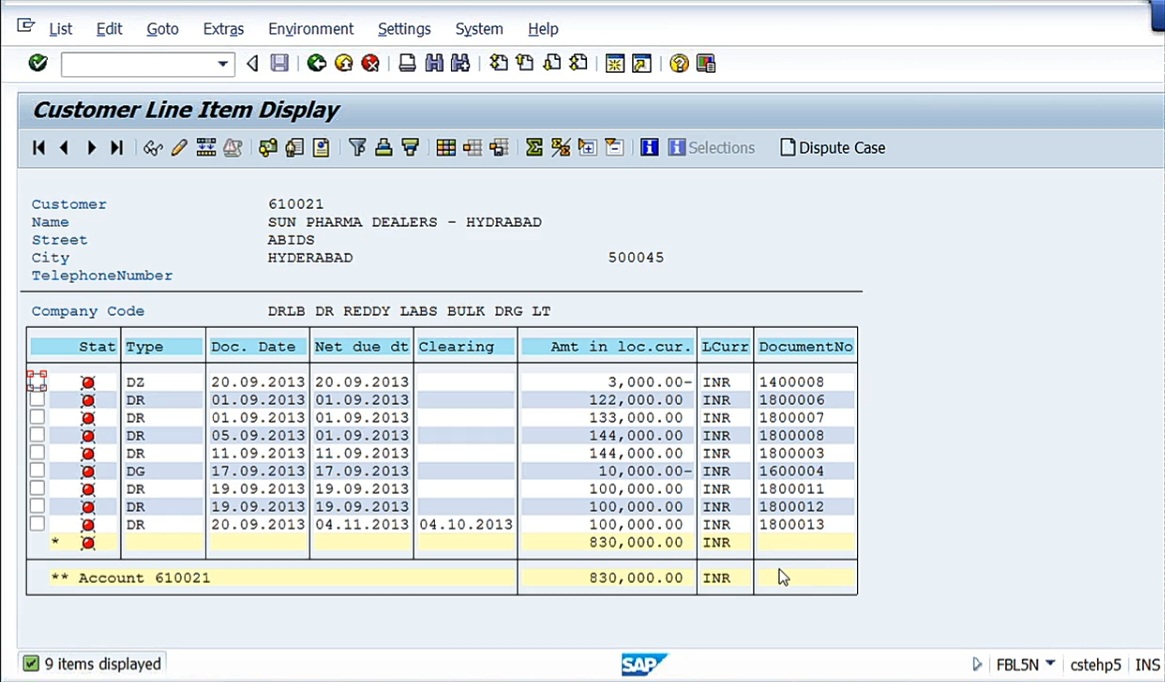This screenshot has height=682, width=1165.
Task: Tick the checkbox for document 1800003
Action: point(37,453)
